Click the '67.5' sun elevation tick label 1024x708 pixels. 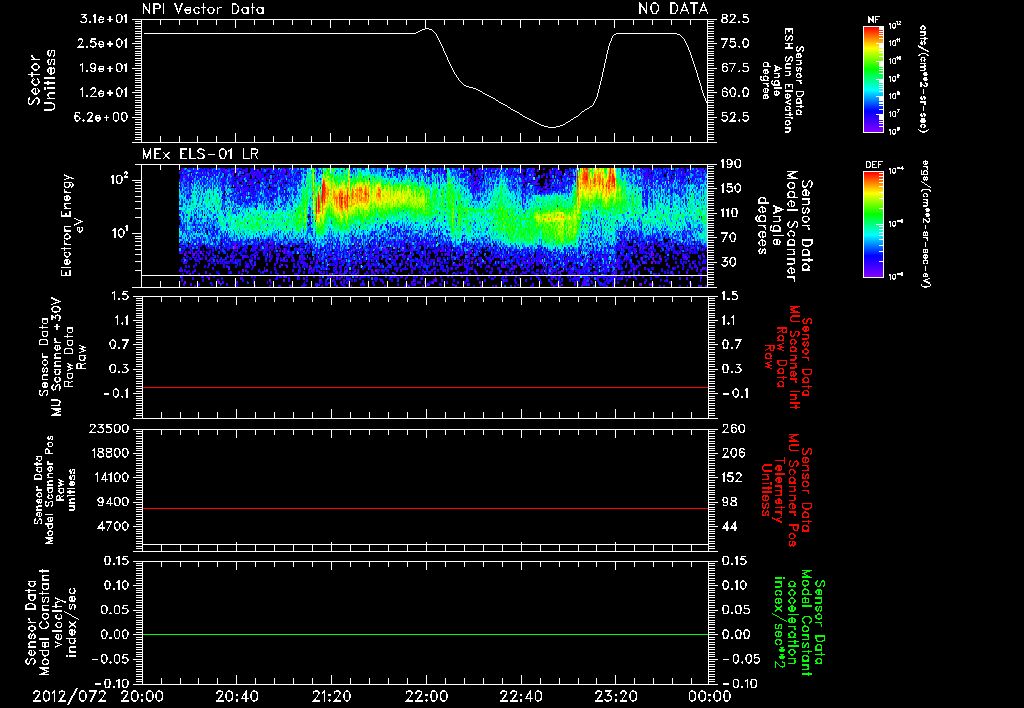(x=735, y=68)
